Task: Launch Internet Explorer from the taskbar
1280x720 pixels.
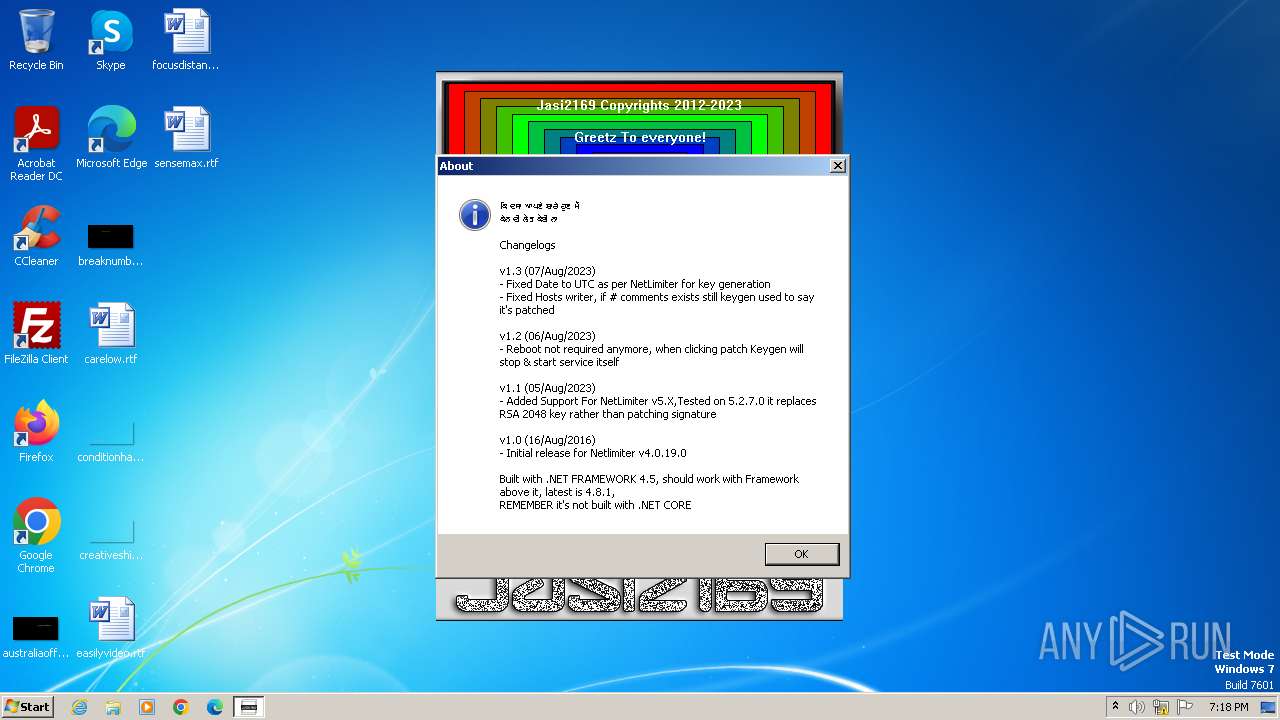Action: pyautogui.click(x=79, y=706)
